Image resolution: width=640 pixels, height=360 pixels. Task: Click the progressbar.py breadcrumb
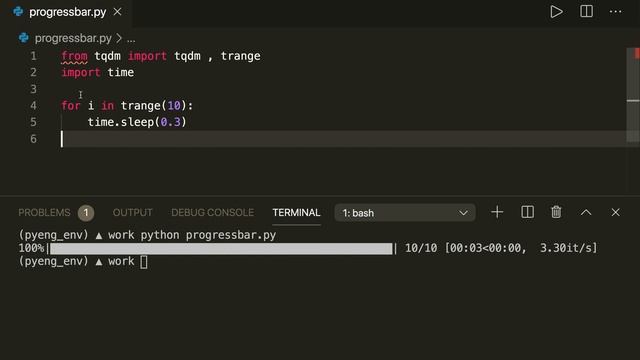73,38
